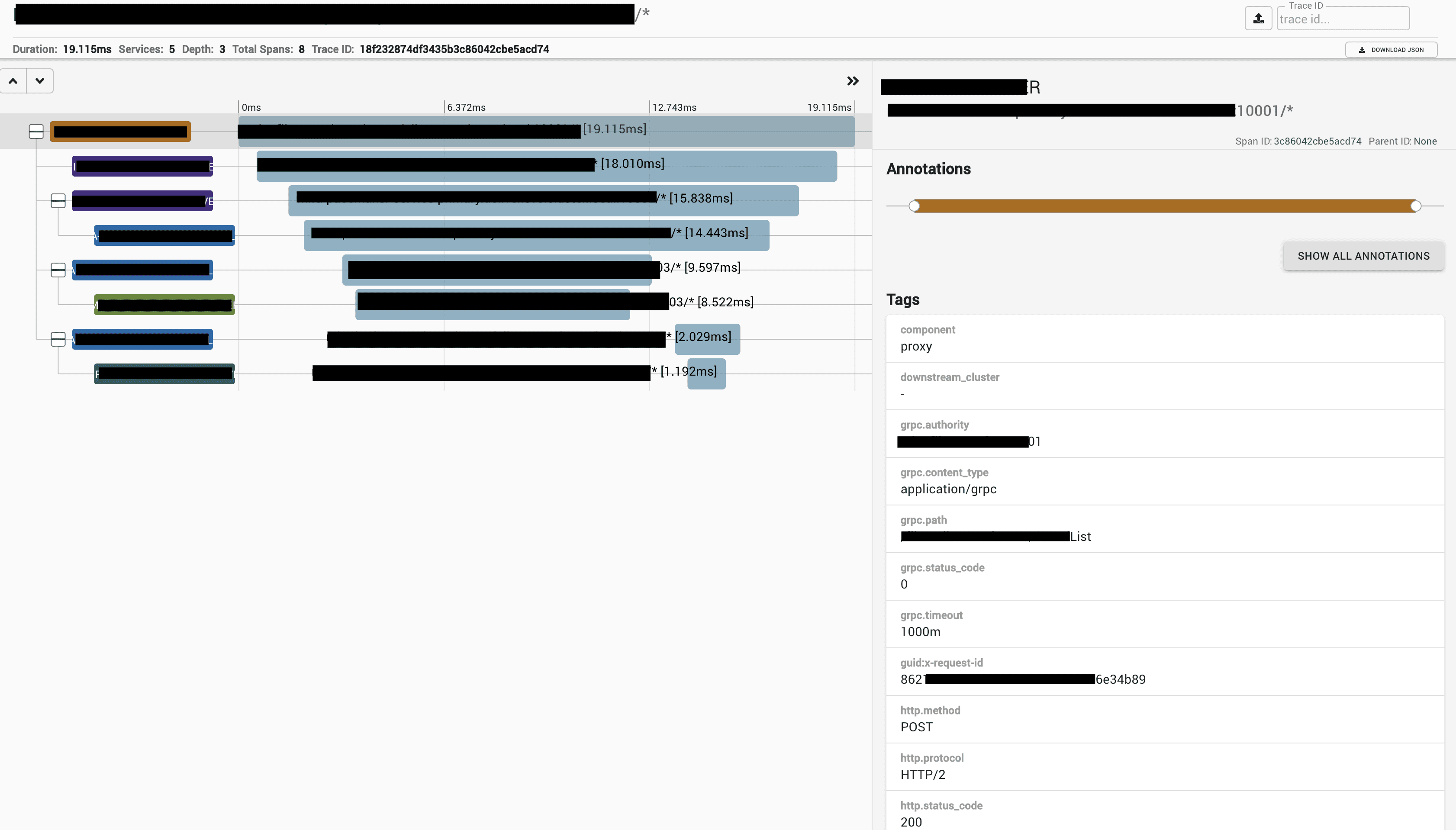Select the 9.597ms span bar

point(496,270)
